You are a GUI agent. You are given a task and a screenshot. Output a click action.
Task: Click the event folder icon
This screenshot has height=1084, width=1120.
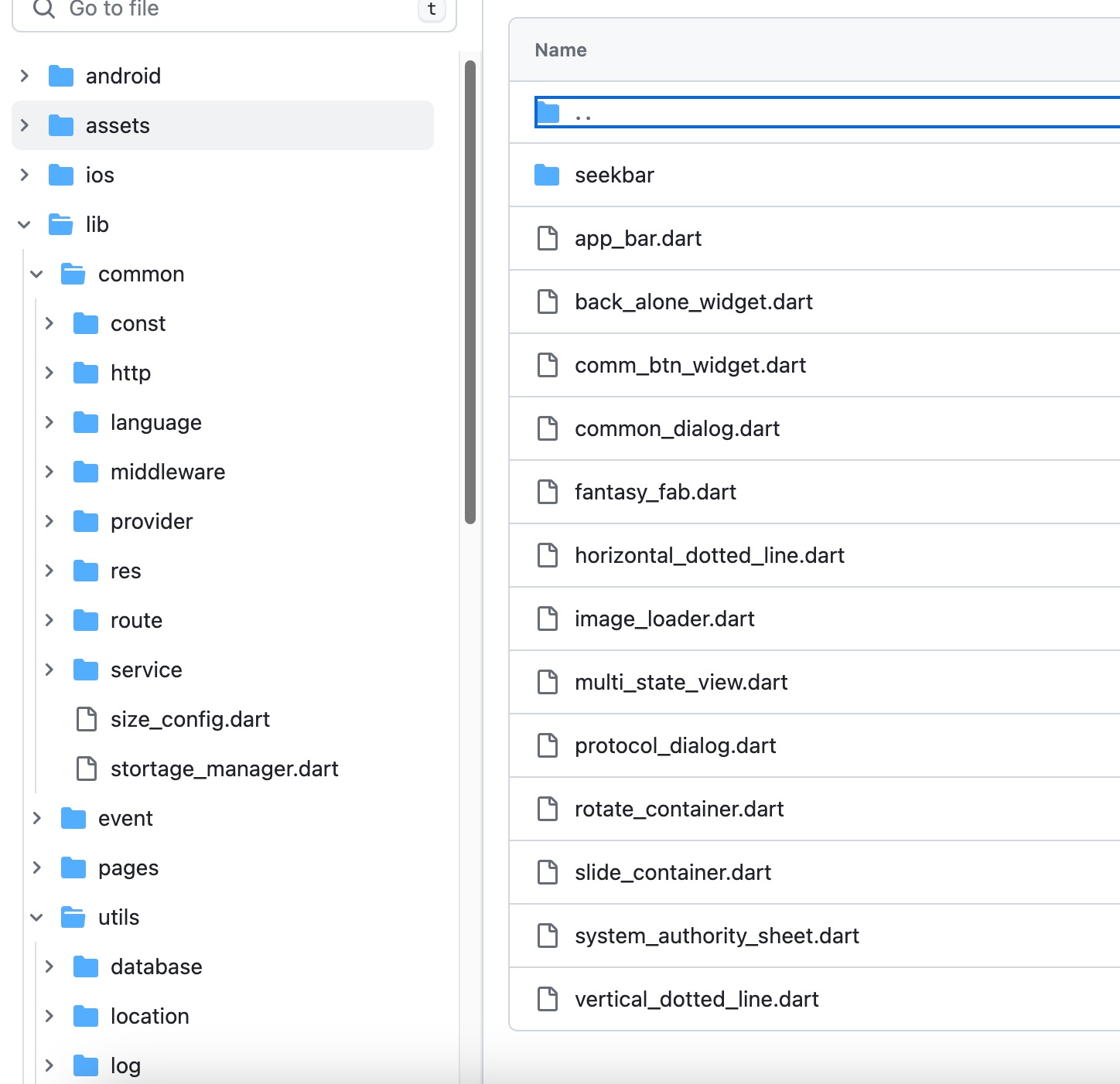[73, 818]
